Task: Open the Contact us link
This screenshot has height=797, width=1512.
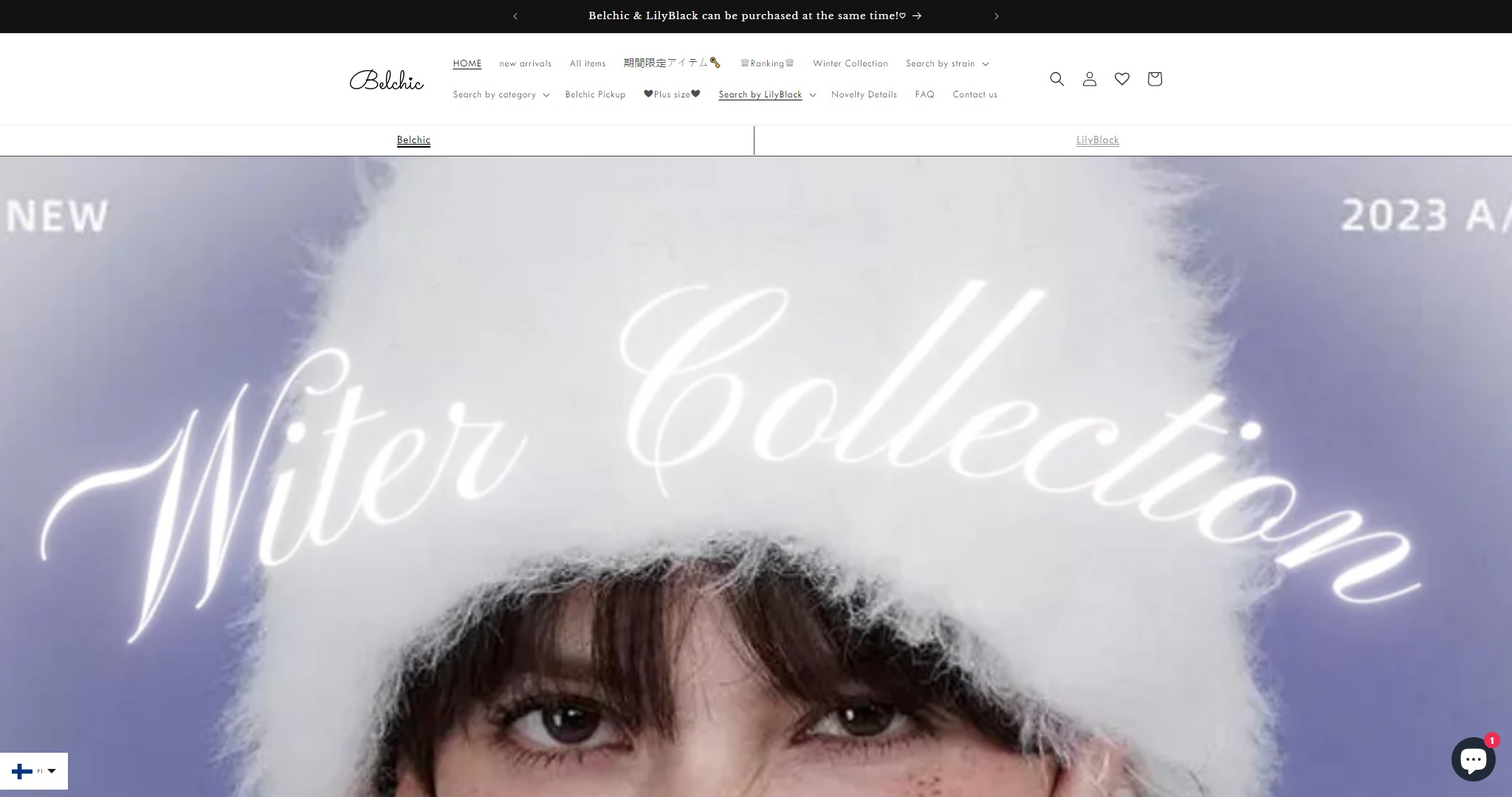Action: click(975, 94)
